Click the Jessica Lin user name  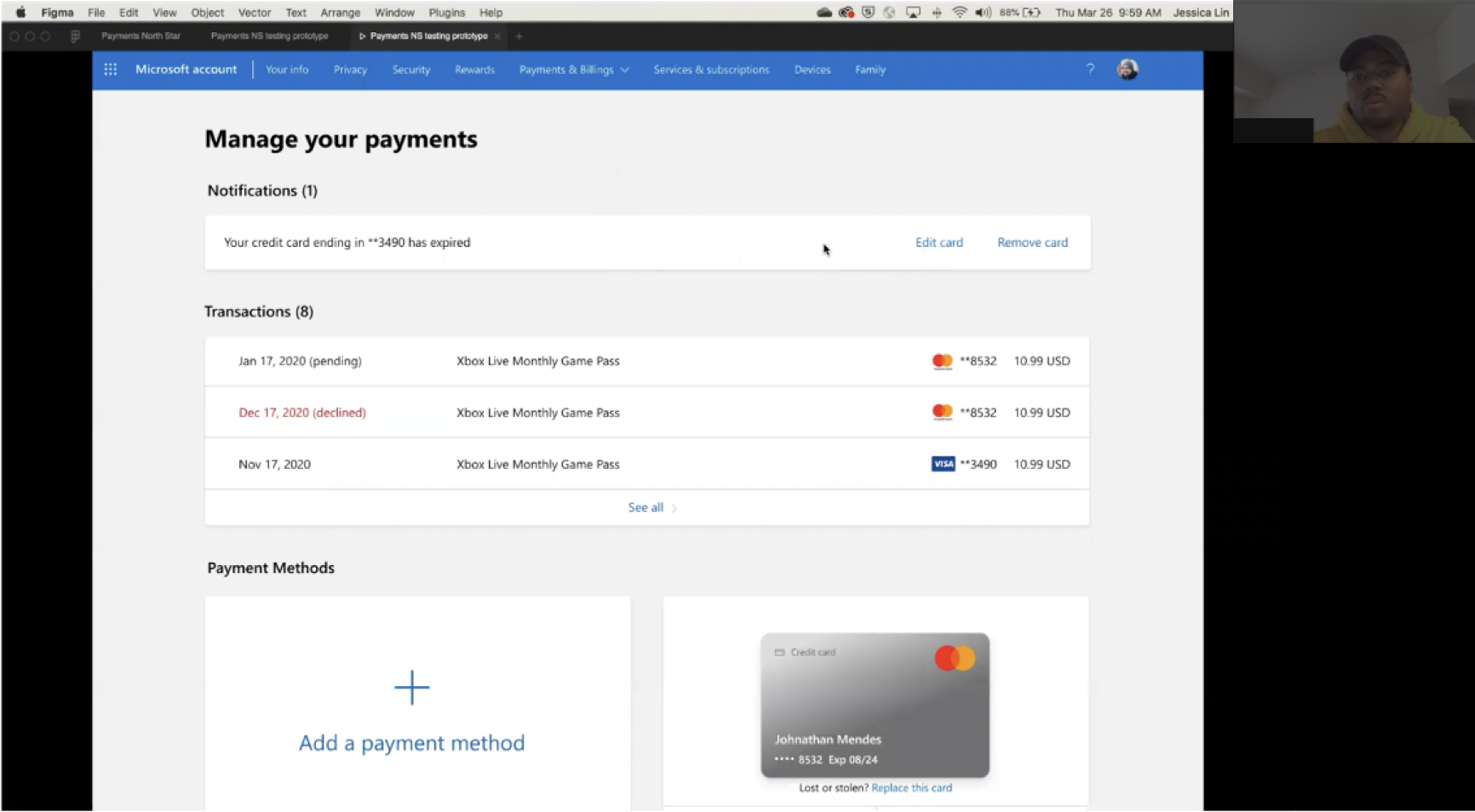tap(1201, 13)
